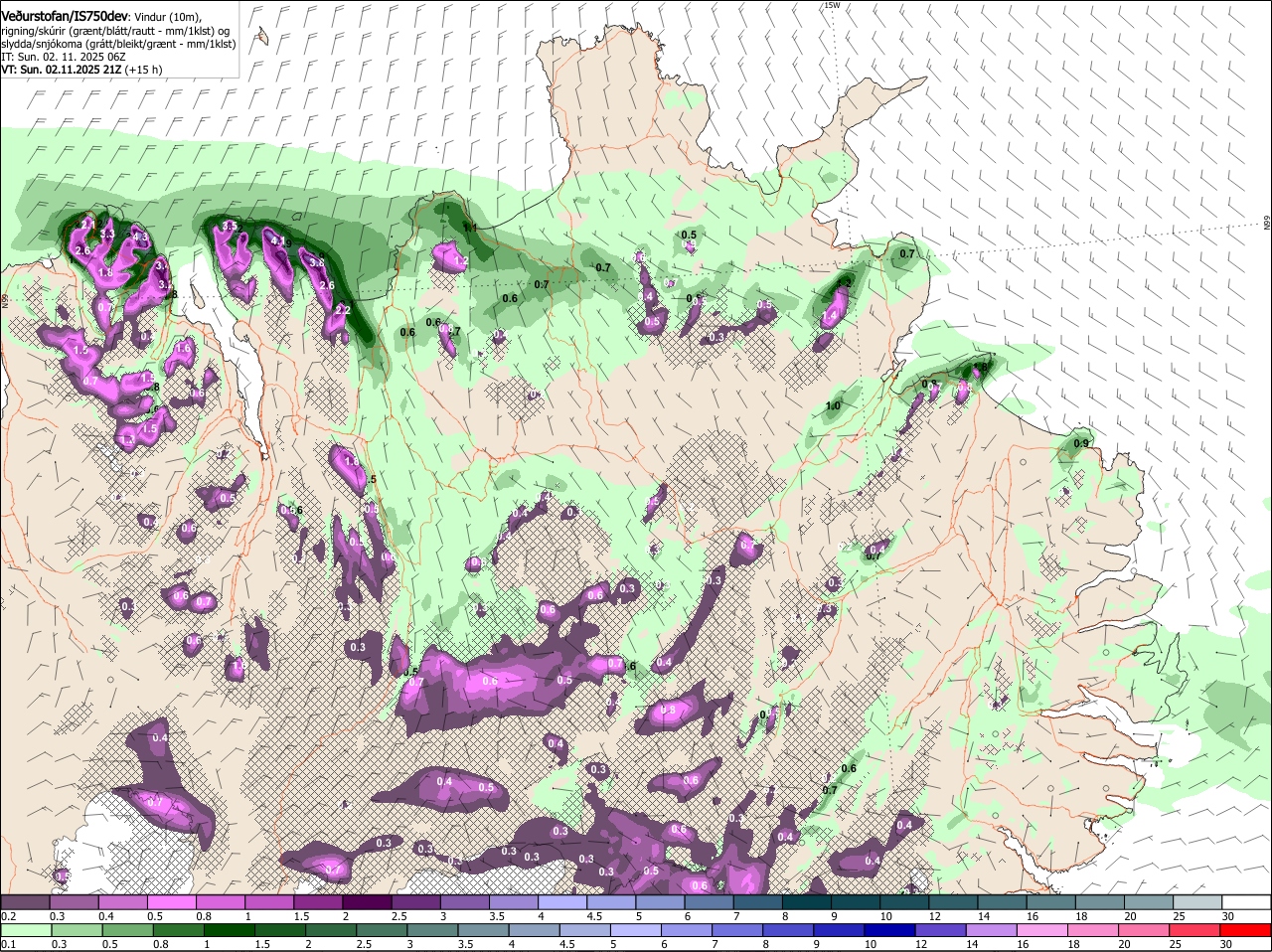Click the '10' label in the rain legend row
The height and width of the screenshot is (952, 1272).
click(870, 944)
